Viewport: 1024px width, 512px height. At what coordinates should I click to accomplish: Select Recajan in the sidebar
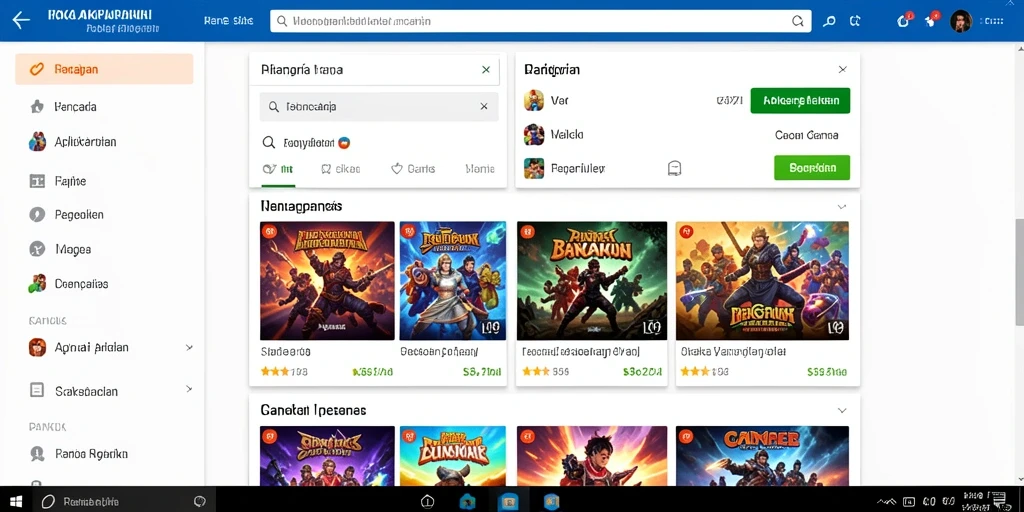(x=104, y=69)
